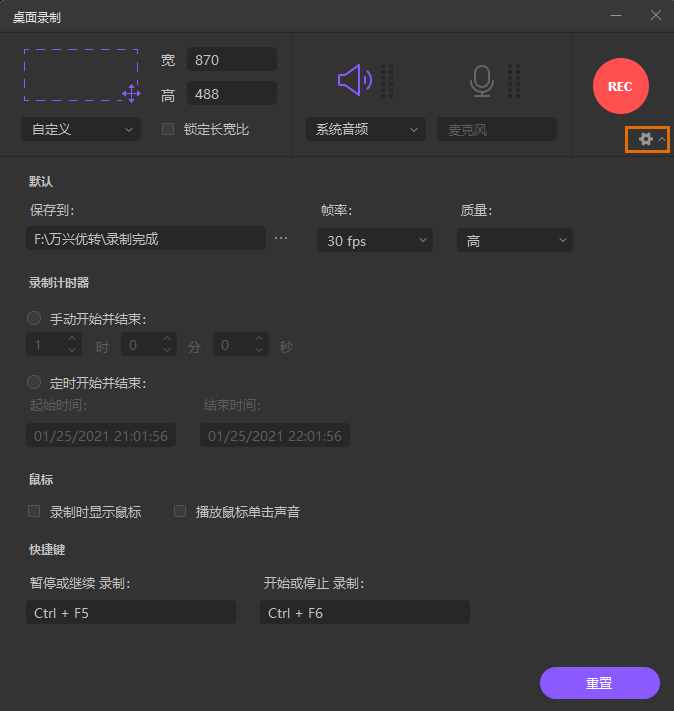Click the 快捷键 section heading
This screenshot has height=711, width=674.
tap(47, 550)
